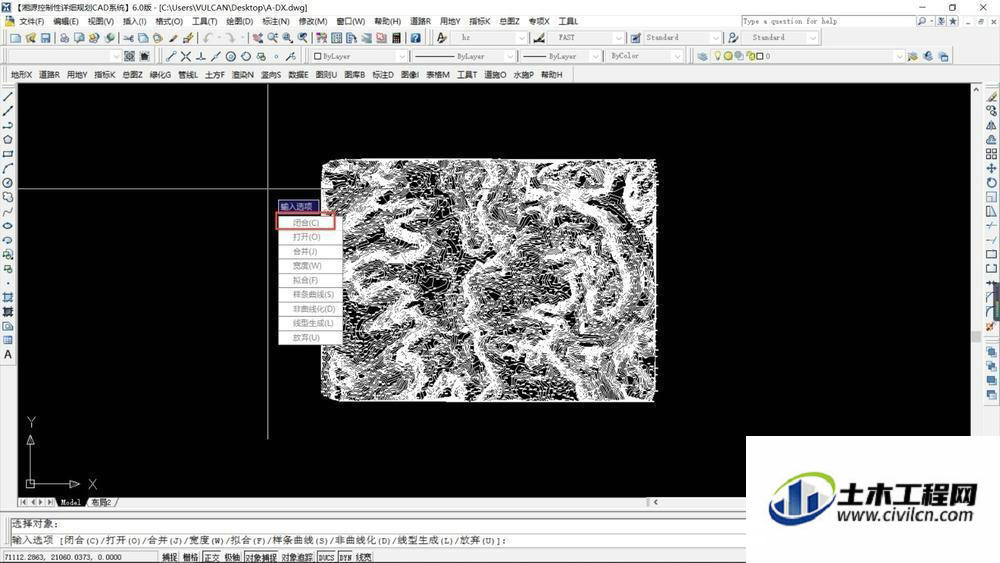This screenshot has width=1000, height=563.
Task: Select the Polygon tool in draw toolbar
Action: 8,140
